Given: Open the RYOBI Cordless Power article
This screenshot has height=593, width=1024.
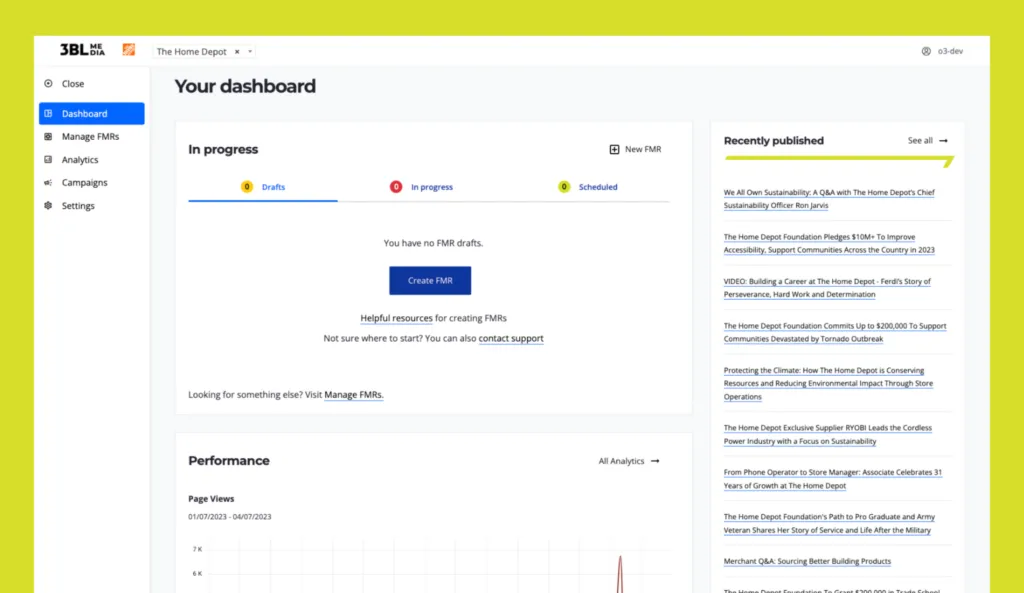Looking at the screenshot, I should click(827, 434).
